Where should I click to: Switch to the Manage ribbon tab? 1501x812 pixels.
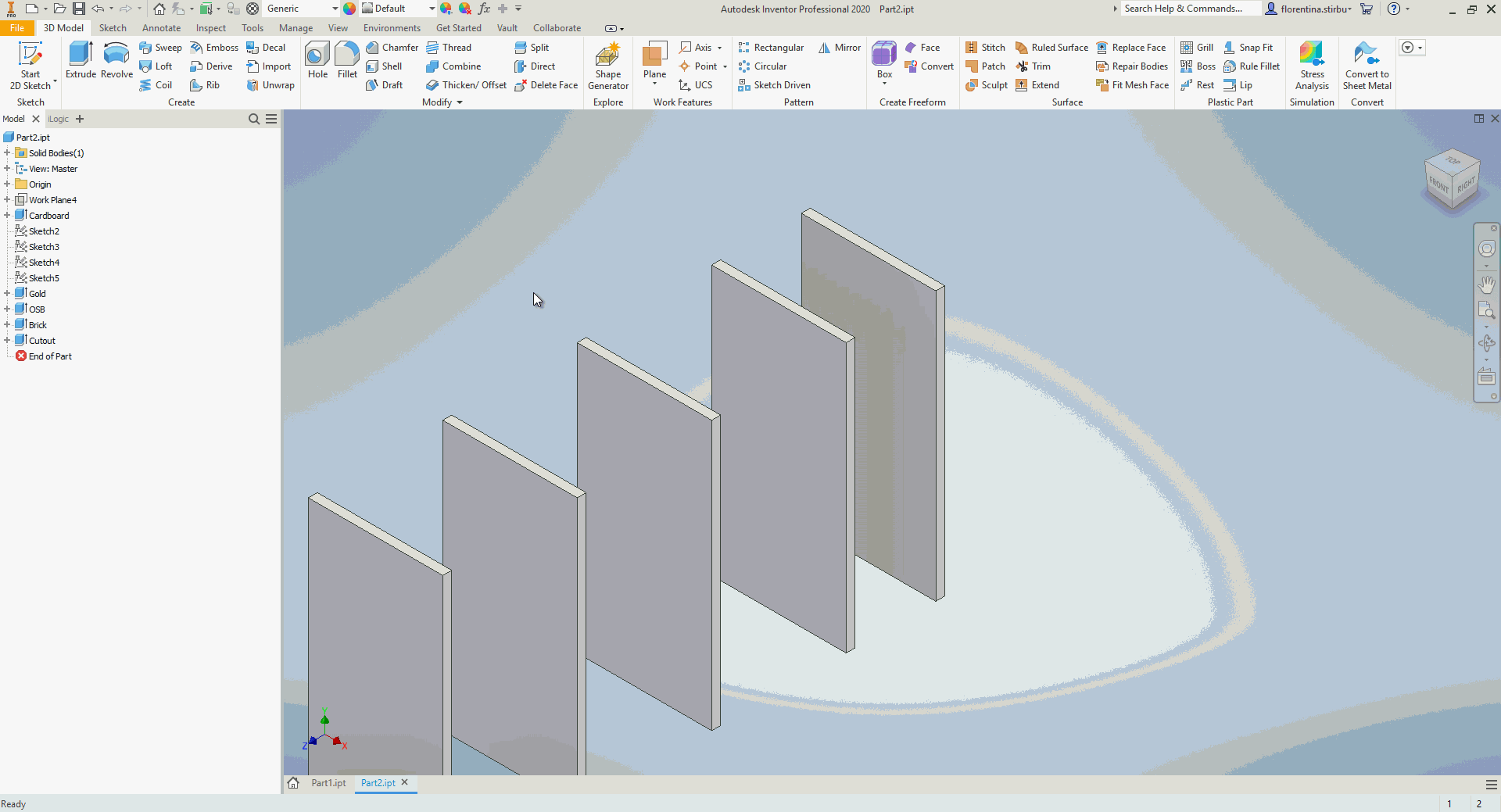296,28
